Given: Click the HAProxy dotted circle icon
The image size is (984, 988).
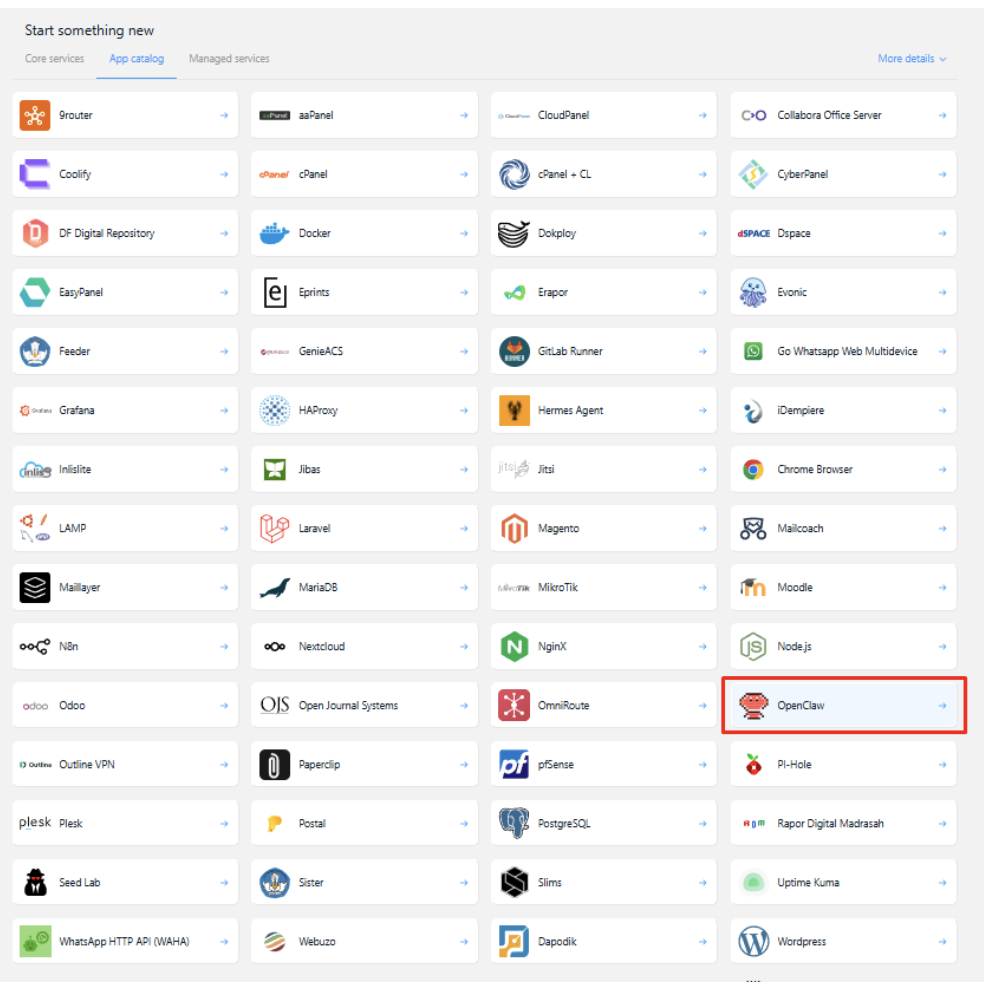Looking at the screenshot, I should coord(275,411).
